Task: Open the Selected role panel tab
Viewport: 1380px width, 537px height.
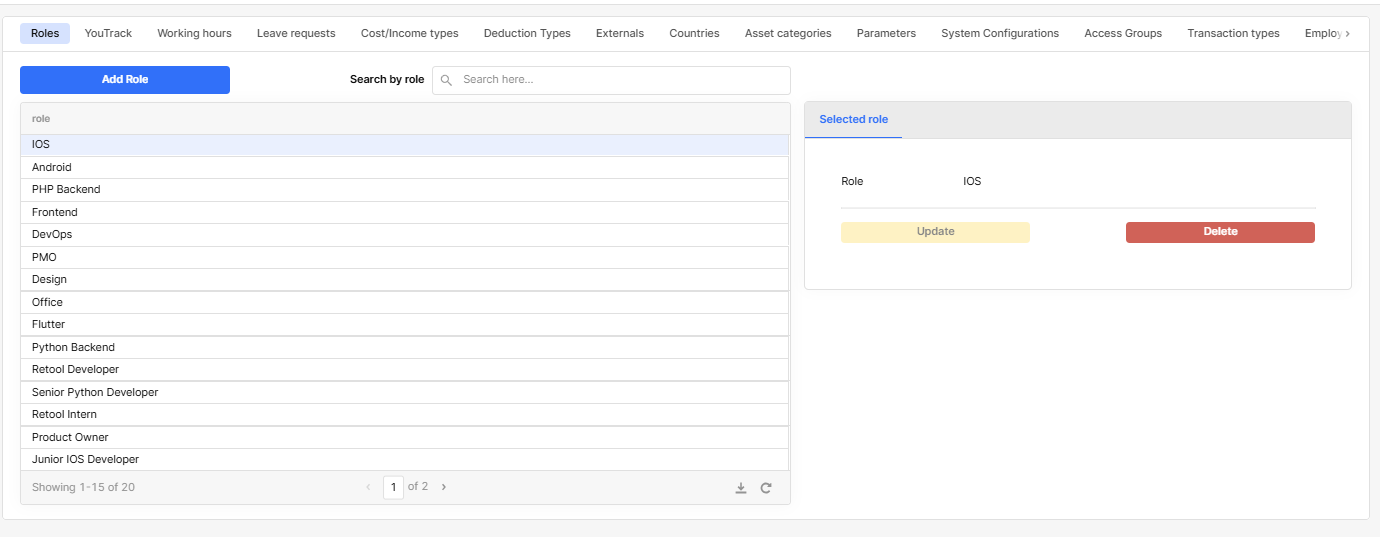Action: pos(853,120)
